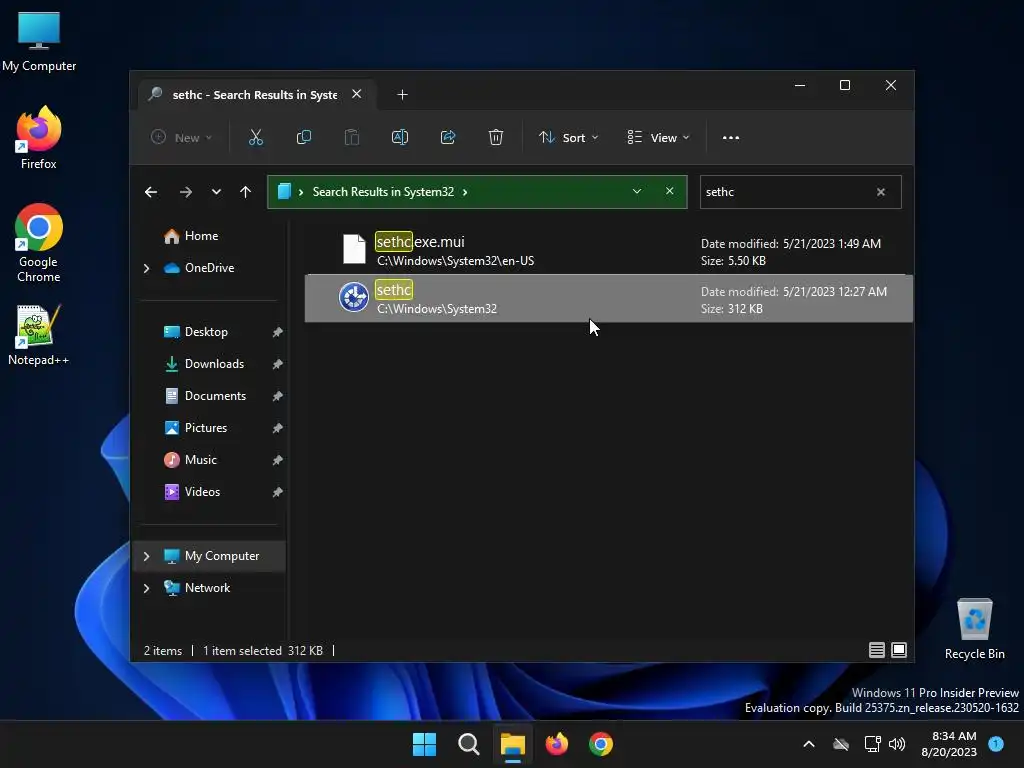
Task: Click the Cut scissors icon
Action: click(255, 138)
